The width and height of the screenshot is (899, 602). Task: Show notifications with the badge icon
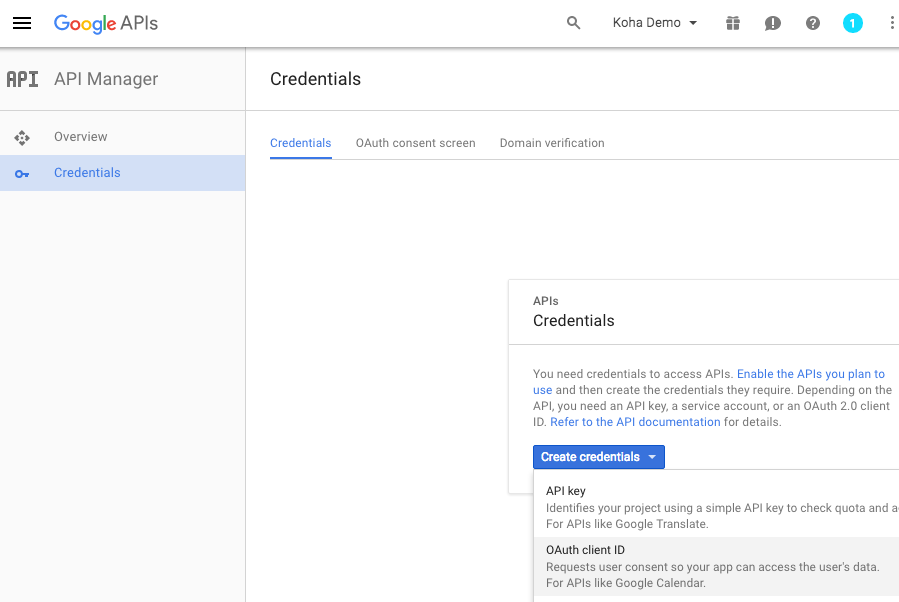(x=852, y=23)
